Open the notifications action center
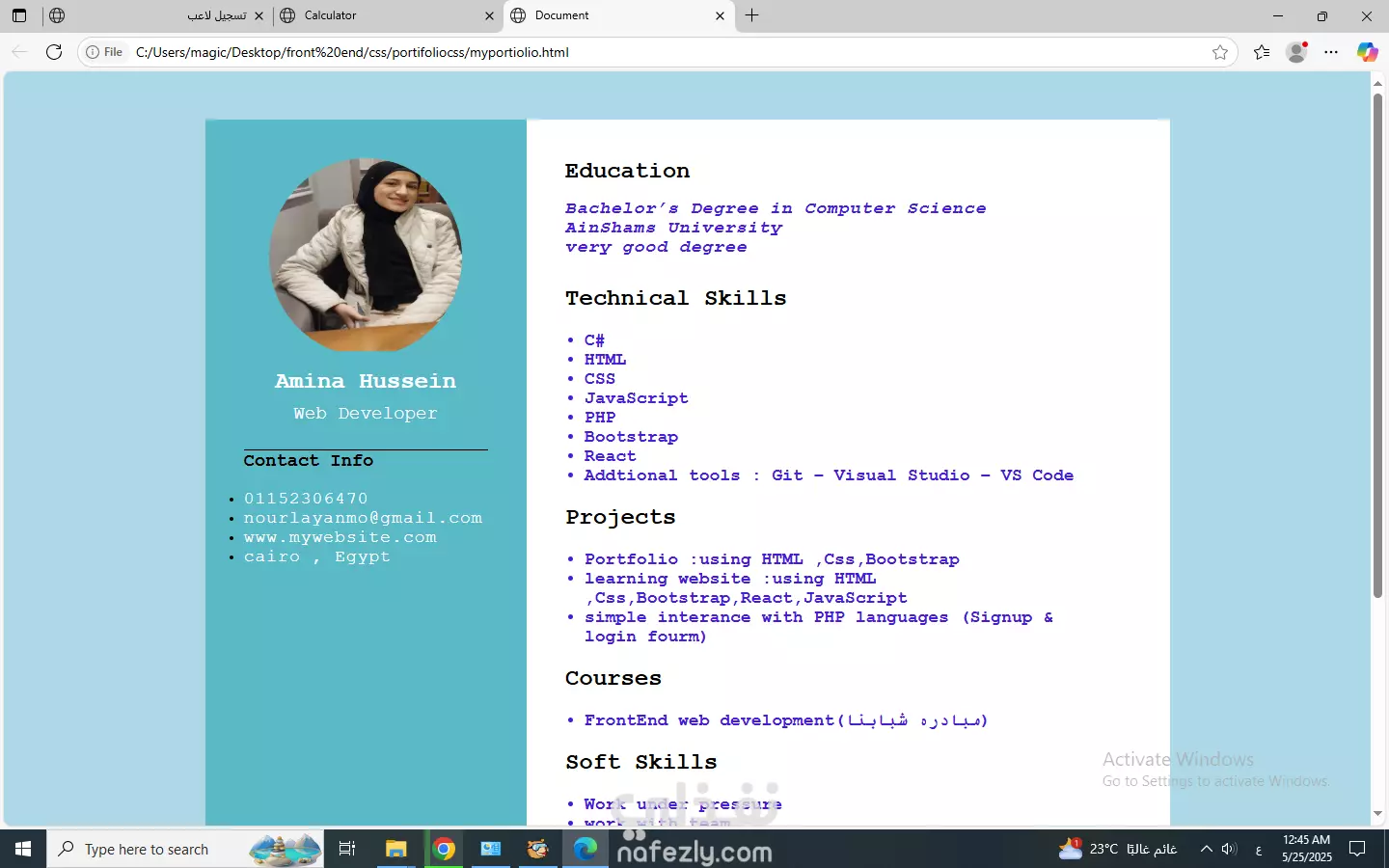This screenshot has height=868, width=1389. click(1357, 849)
